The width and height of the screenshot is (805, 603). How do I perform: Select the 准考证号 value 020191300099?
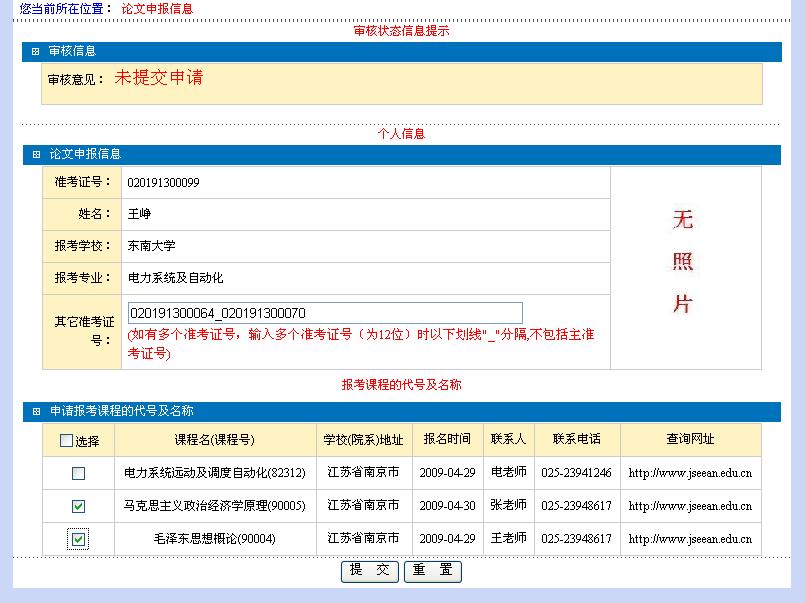(163, 183)
